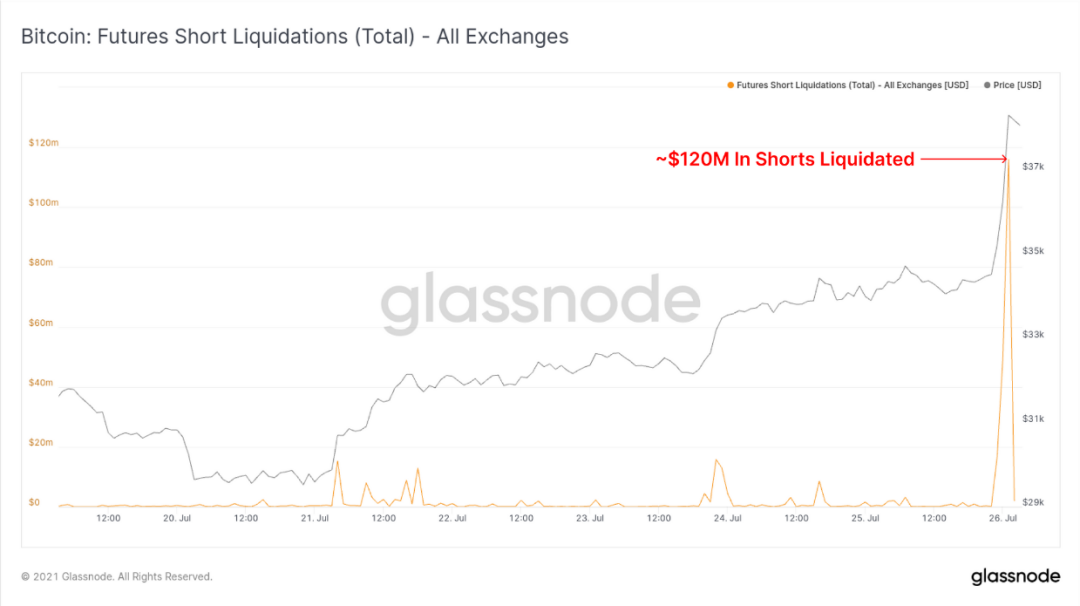Click the orange Futures Short Liquidations legend dot
Image resolution: width=1080 pixels, height=606 pixels.
pos(731,85)
